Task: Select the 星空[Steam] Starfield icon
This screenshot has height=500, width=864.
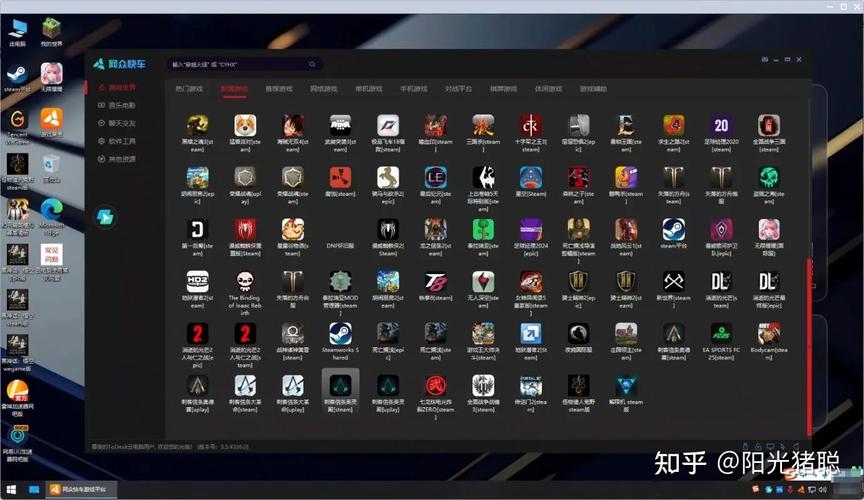Action: click(531, 178)
